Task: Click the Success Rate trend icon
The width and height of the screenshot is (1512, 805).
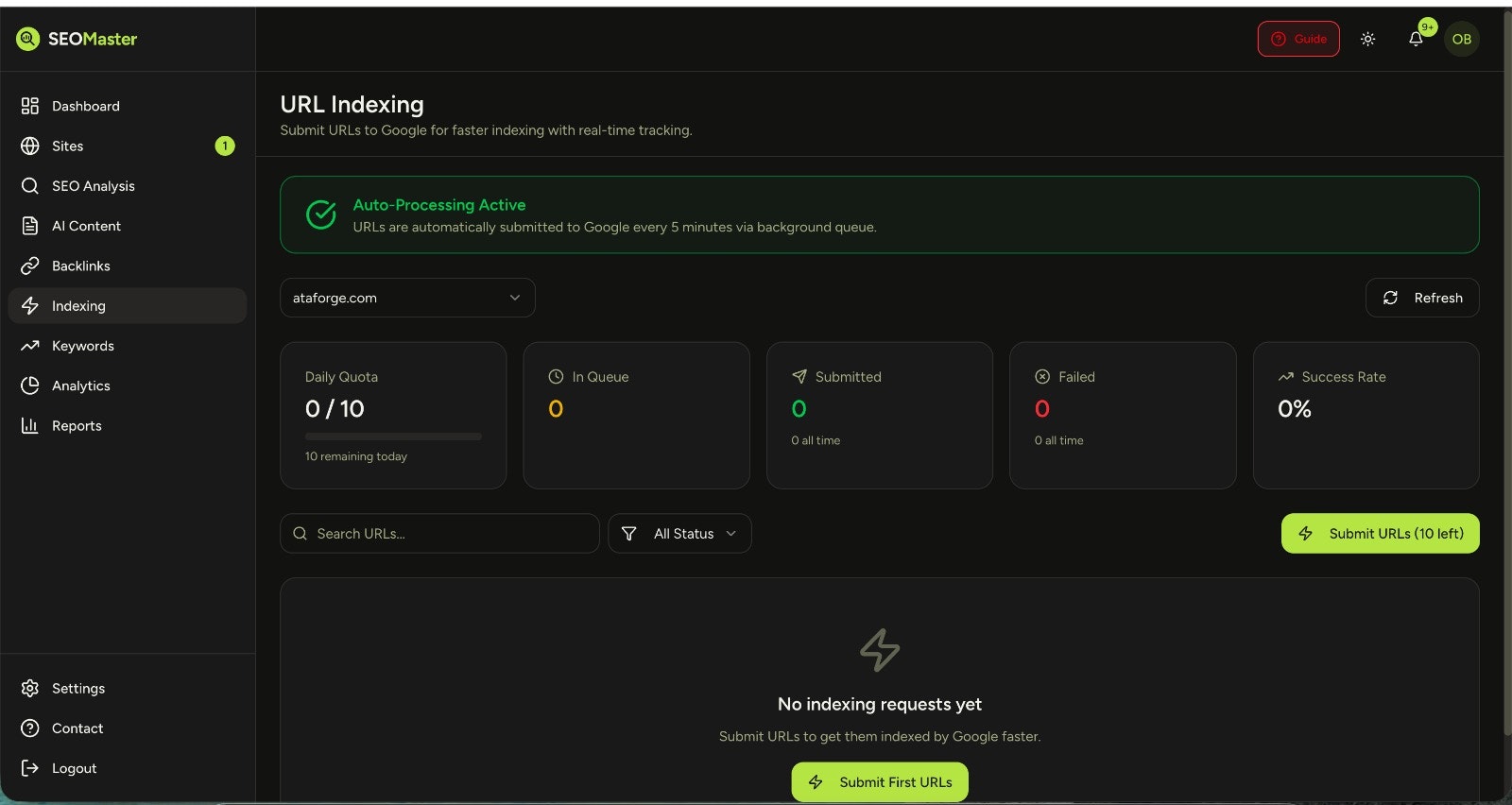Action: pos(1286,376)
